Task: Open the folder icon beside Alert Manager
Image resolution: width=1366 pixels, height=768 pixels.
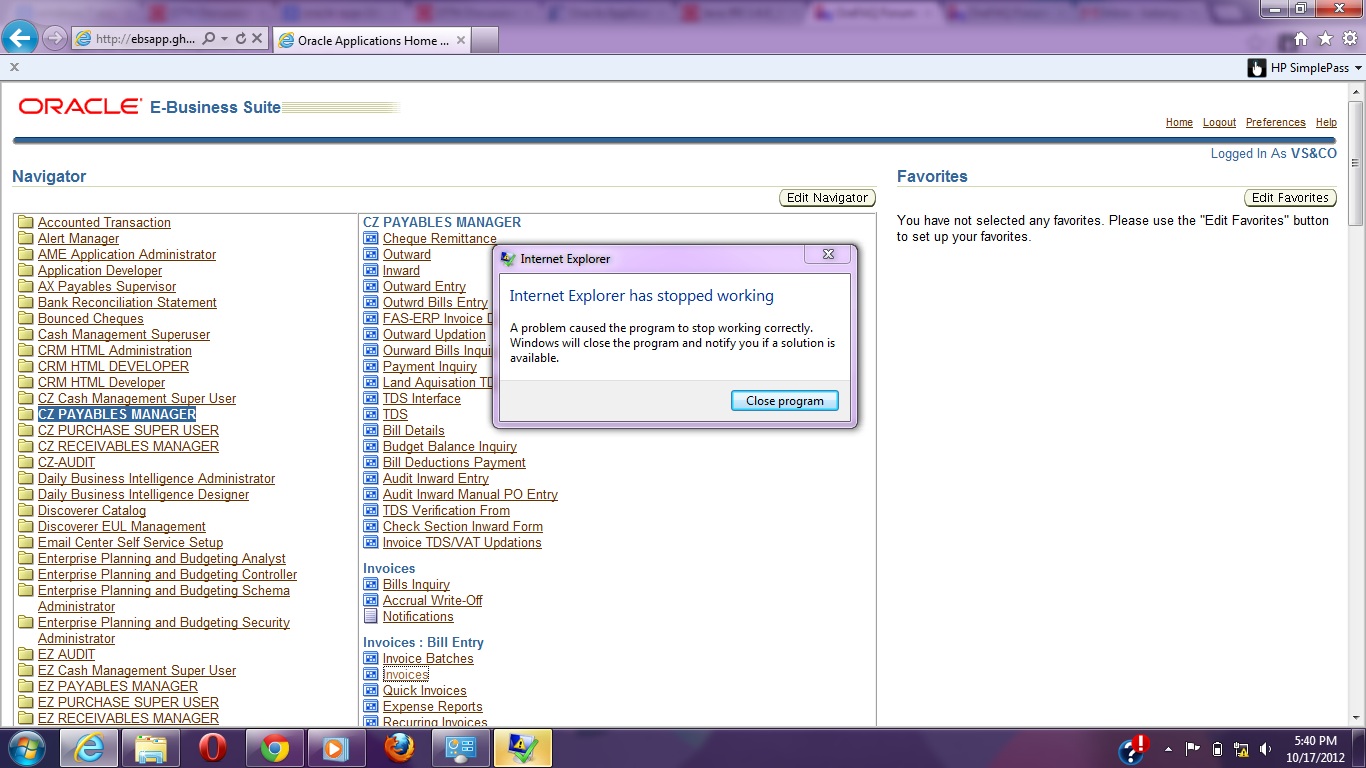Action: tap(26, 239)
